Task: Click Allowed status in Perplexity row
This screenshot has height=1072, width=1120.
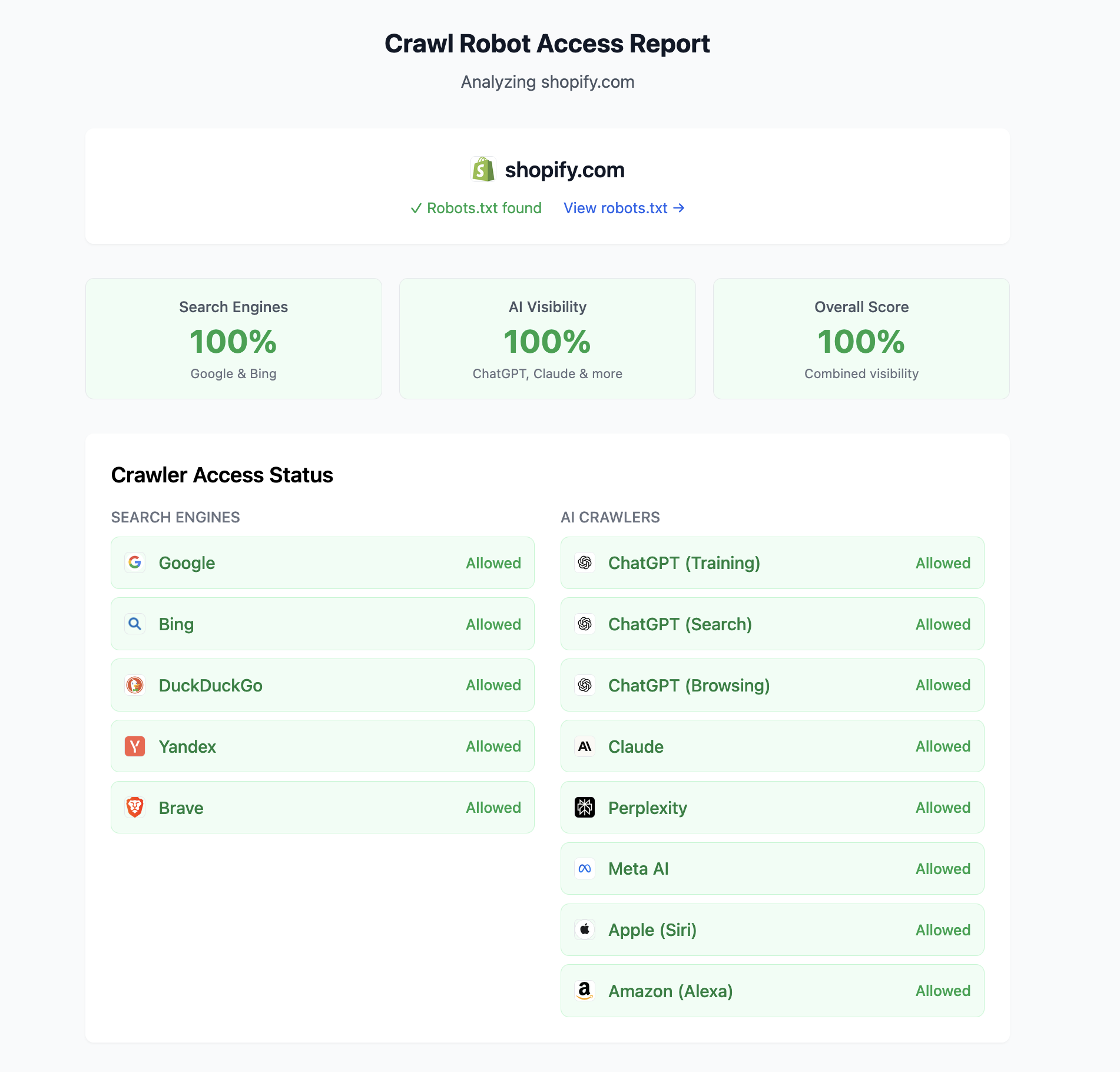Action: click(x=943, y=808)
